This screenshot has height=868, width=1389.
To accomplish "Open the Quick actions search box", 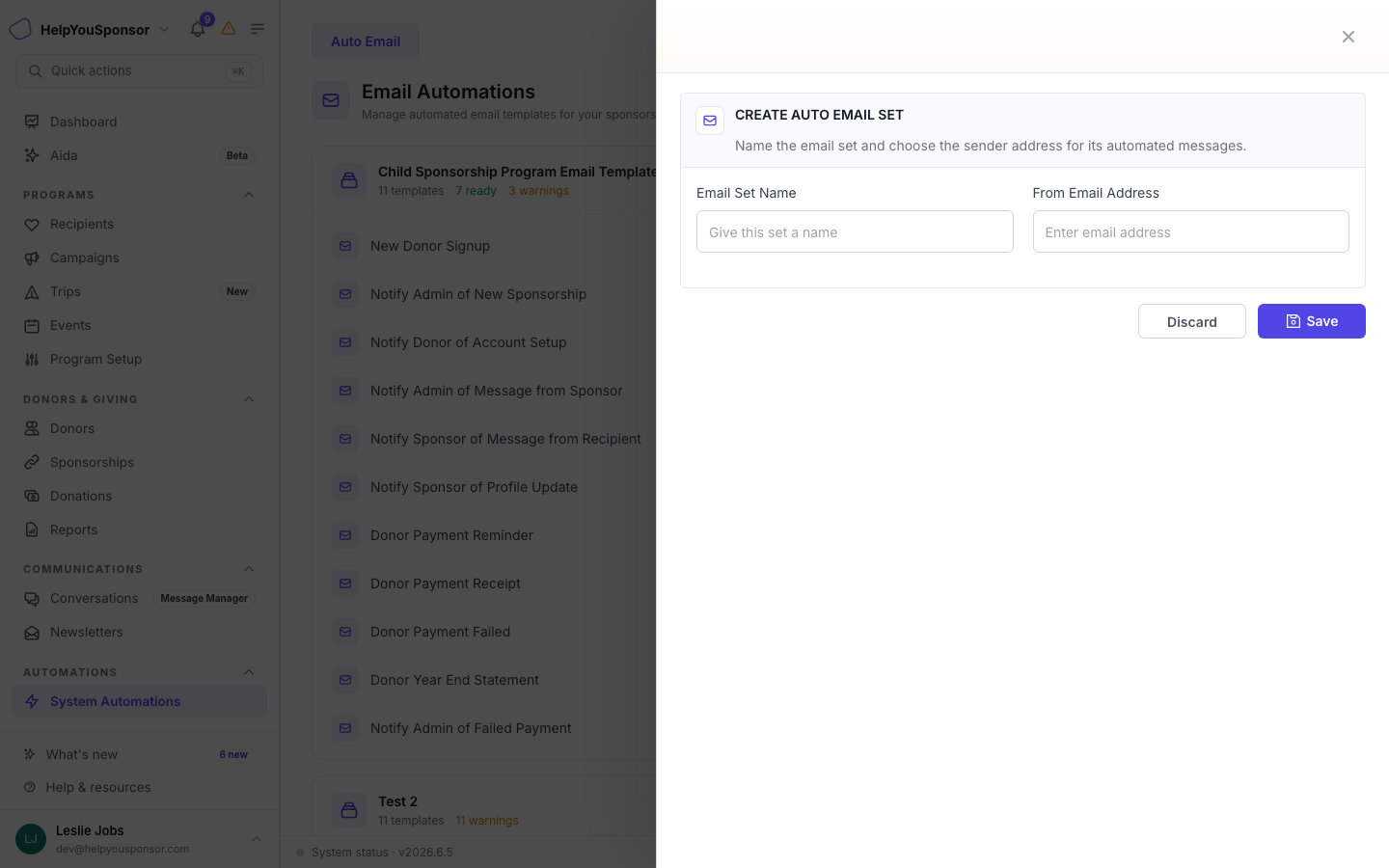I will click(x=140, y=71).
